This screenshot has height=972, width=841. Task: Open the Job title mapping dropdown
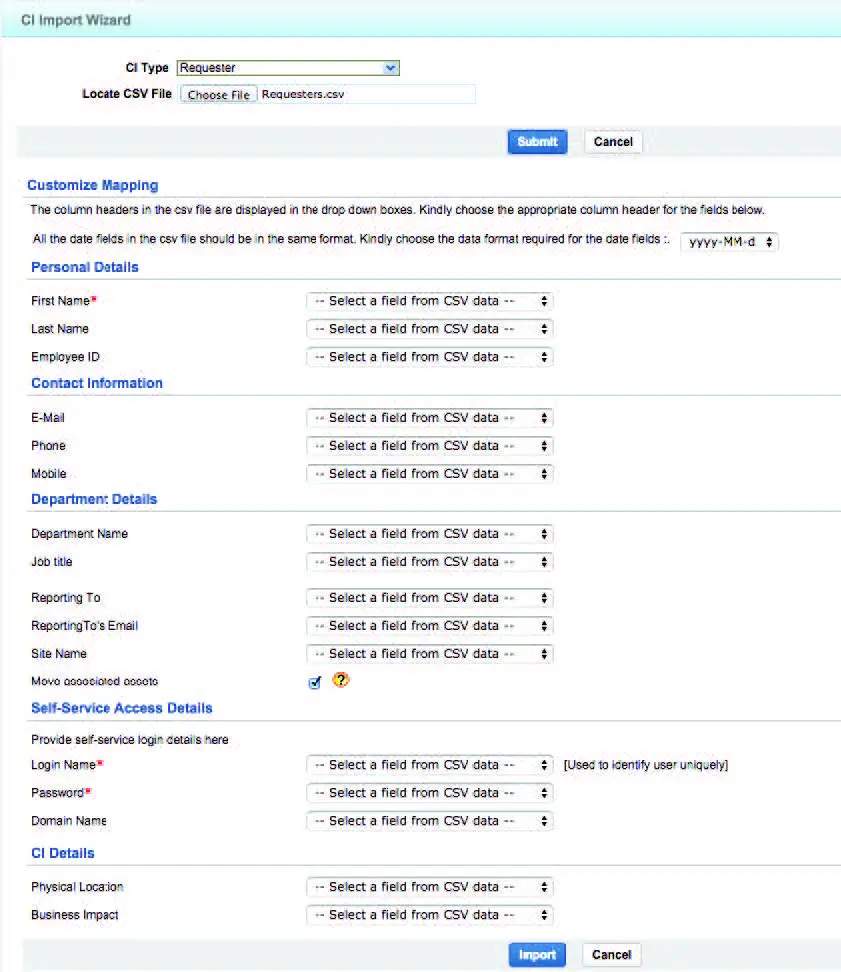[429, 561]
